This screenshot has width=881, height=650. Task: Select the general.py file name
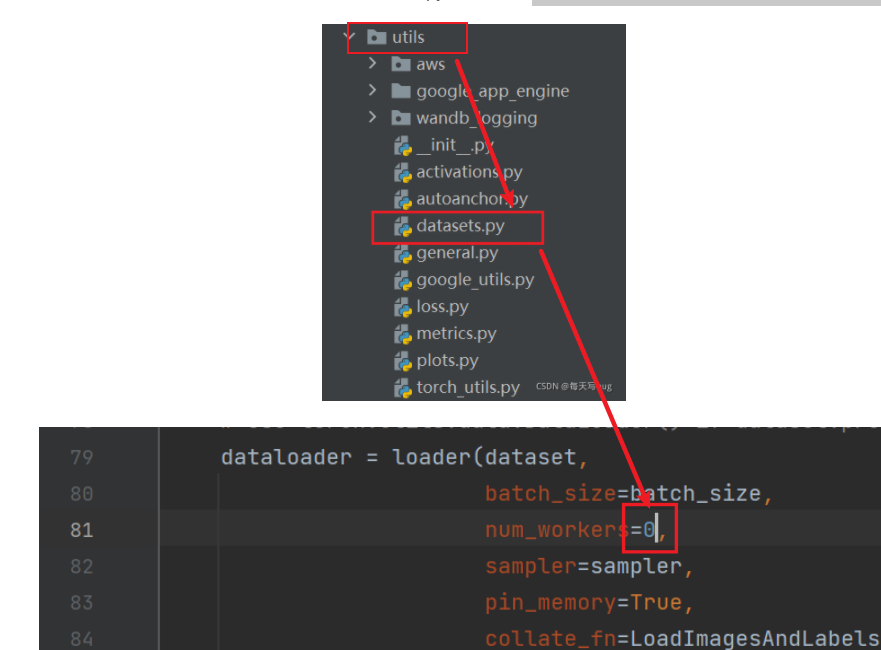(x=457, y=253)
